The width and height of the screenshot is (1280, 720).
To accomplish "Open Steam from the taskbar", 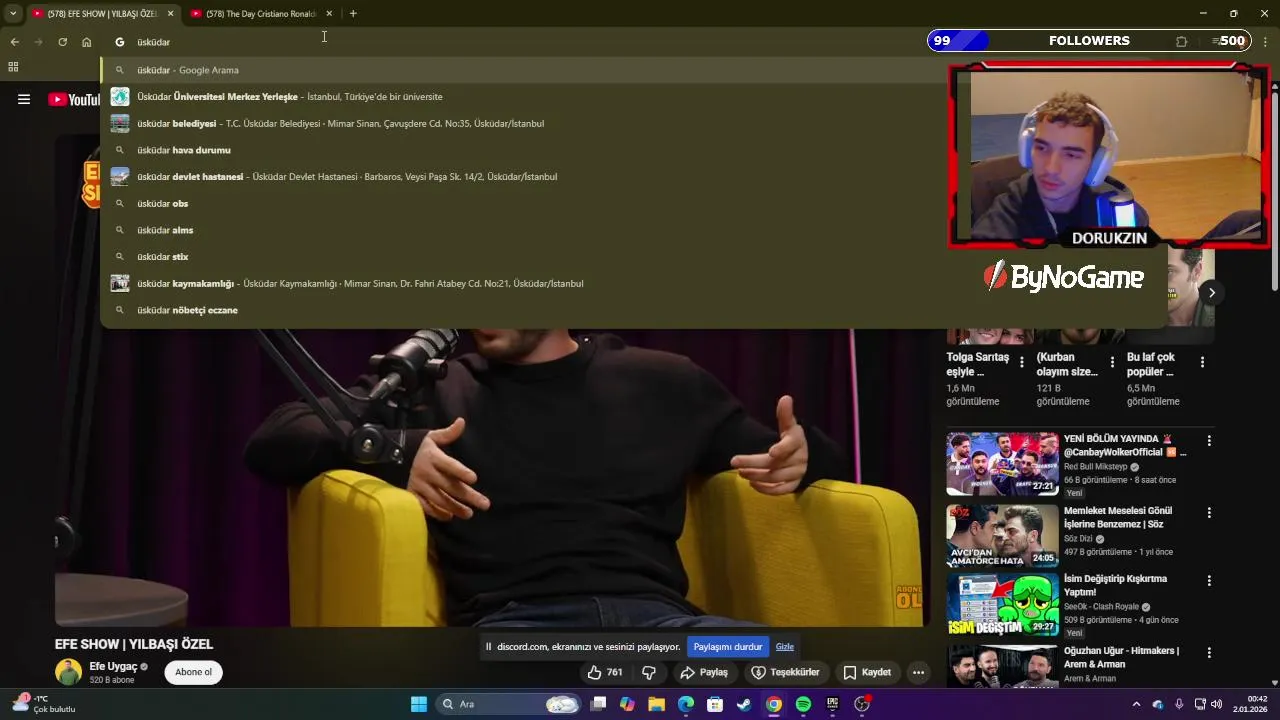I will click(x=744, y=704).
